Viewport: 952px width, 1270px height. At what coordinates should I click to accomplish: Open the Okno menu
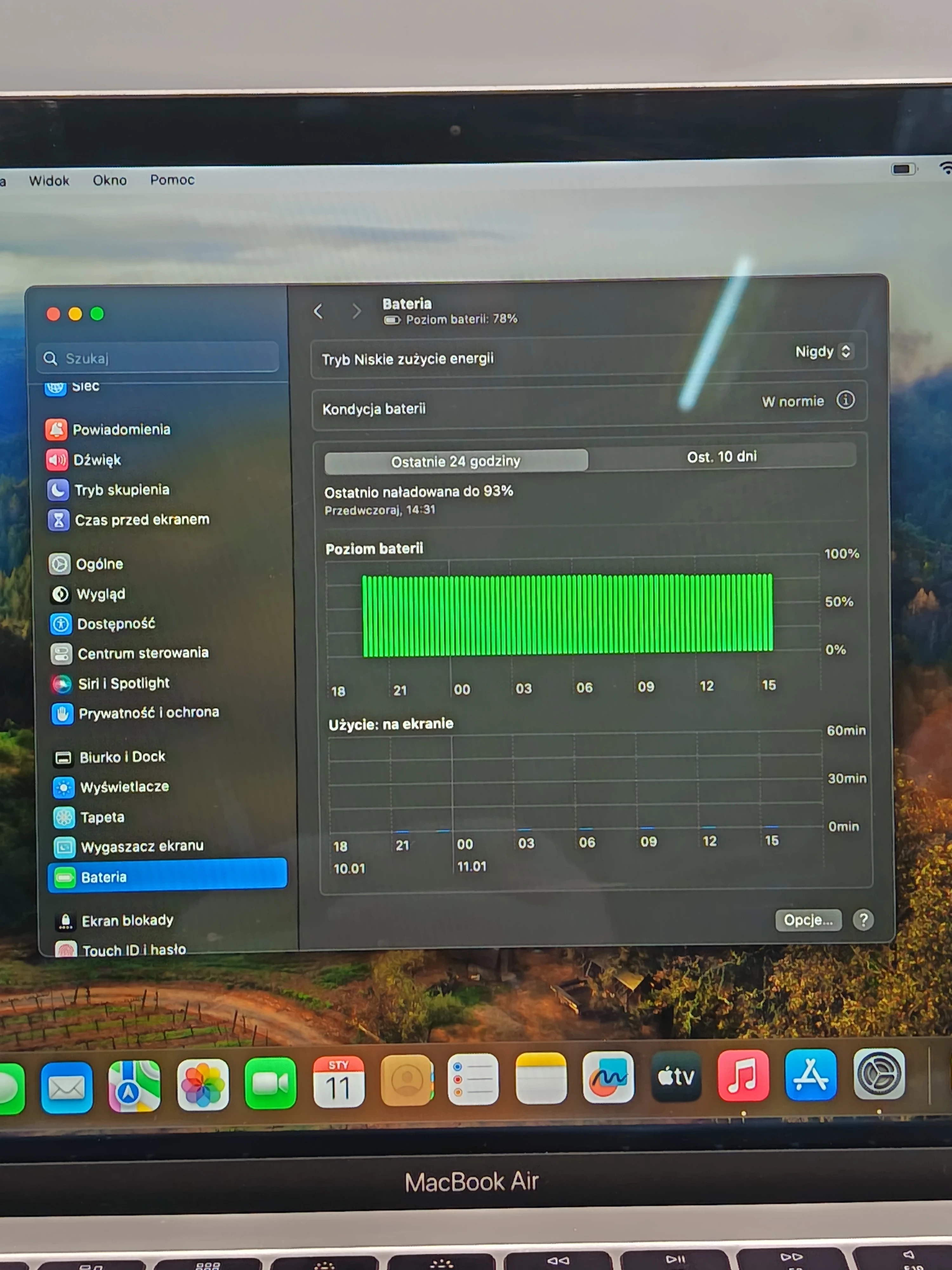109,180
